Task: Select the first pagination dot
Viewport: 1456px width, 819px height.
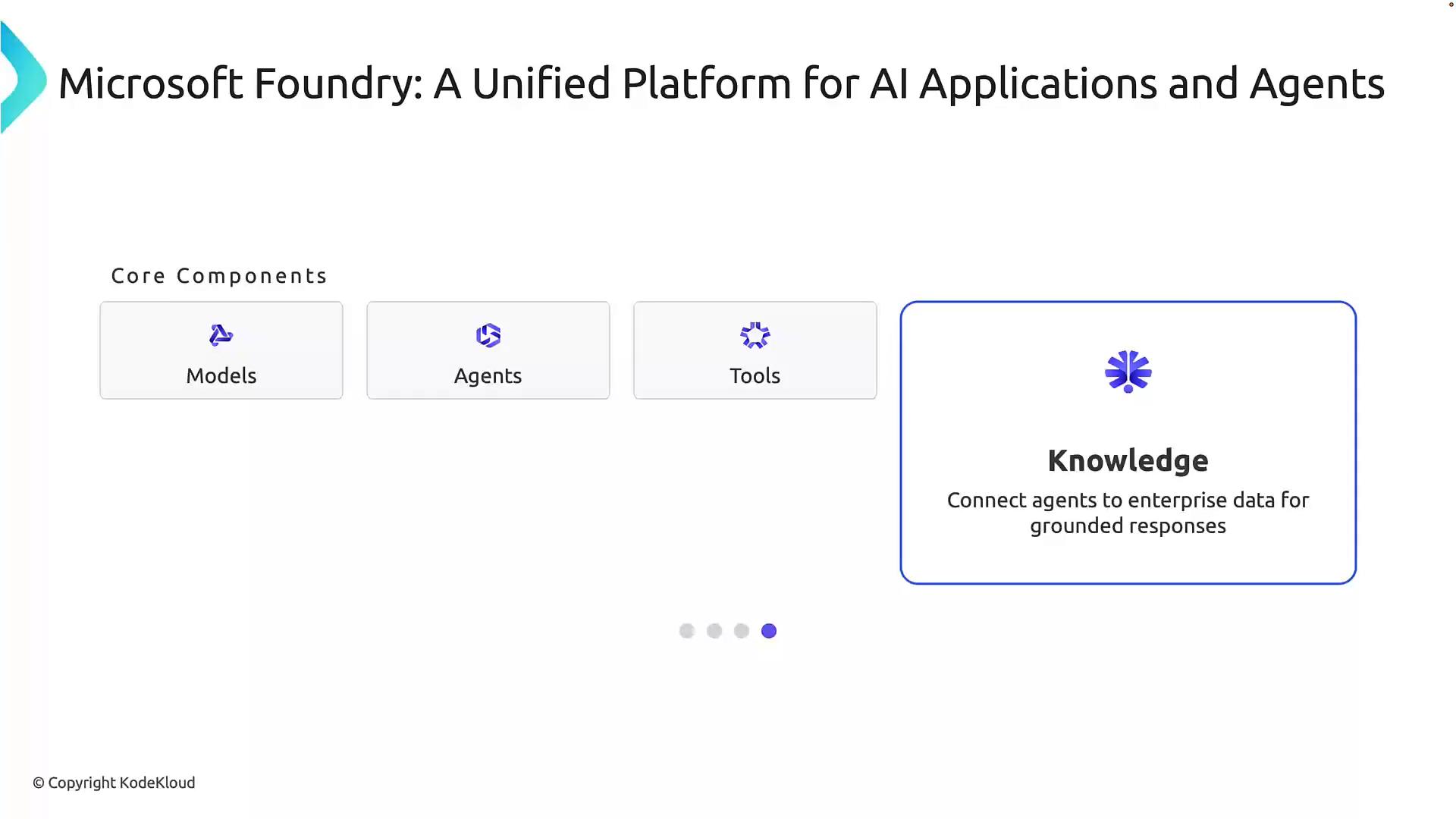Action: coord(687,631)
